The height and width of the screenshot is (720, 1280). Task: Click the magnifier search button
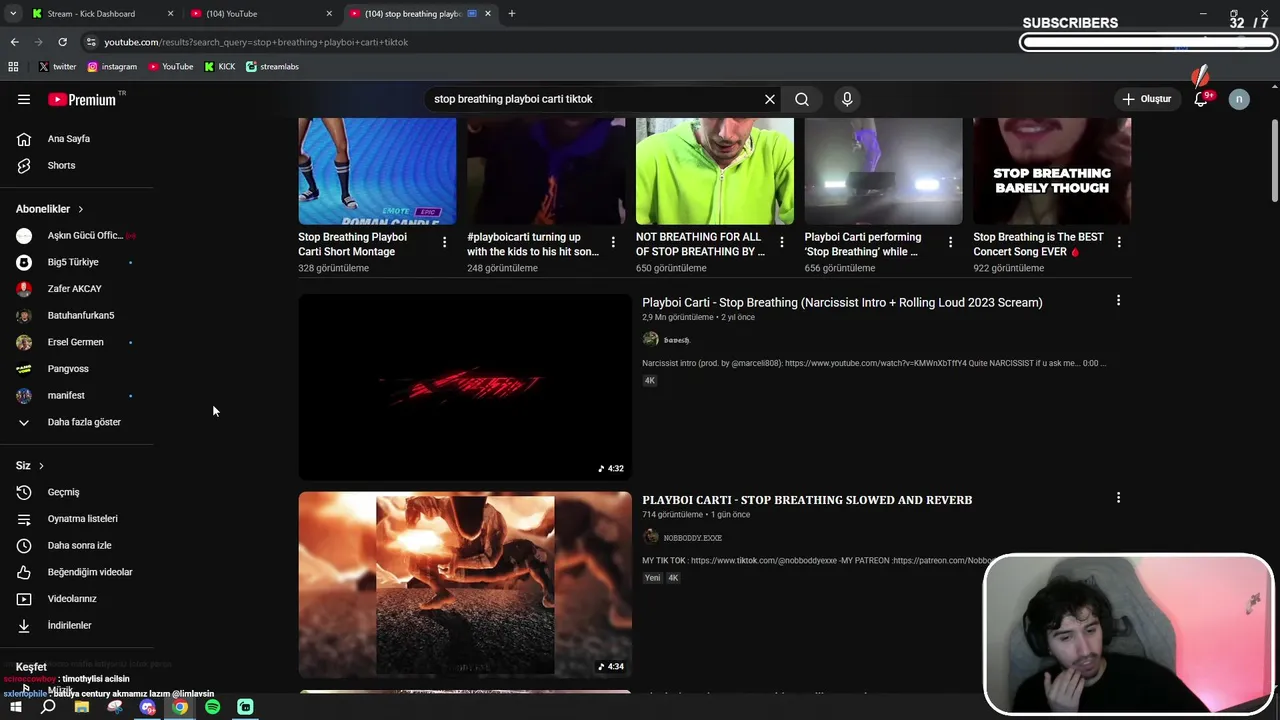click(802, 99)
